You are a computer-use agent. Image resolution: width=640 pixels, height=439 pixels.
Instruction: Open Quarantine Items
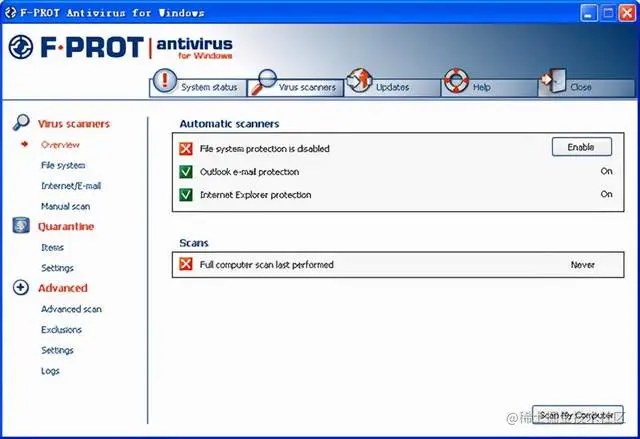(52, 247)
